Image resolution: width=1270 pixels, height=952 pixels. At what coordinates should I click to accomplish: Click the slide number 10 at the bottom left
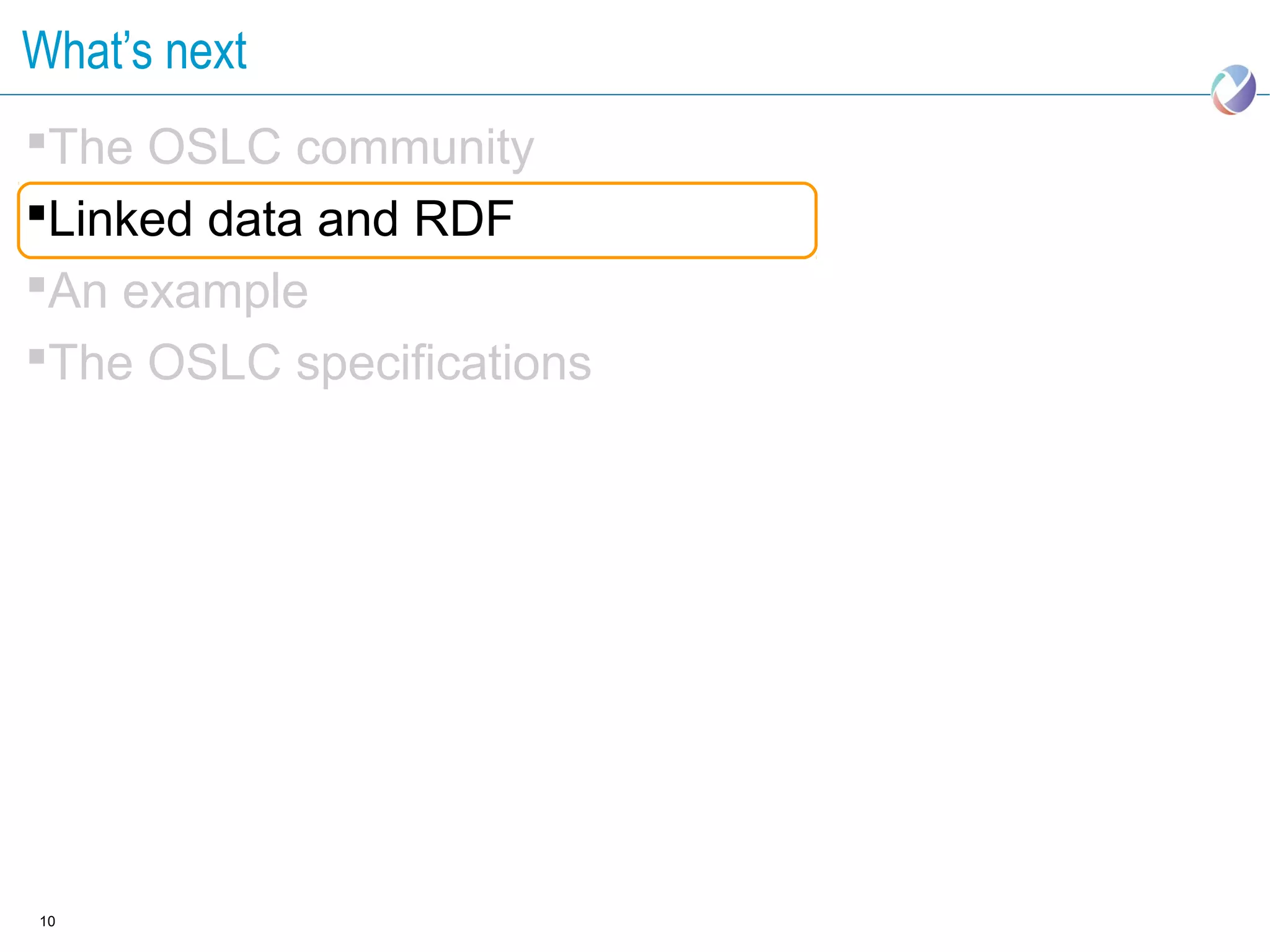click(x=47, y=922)
